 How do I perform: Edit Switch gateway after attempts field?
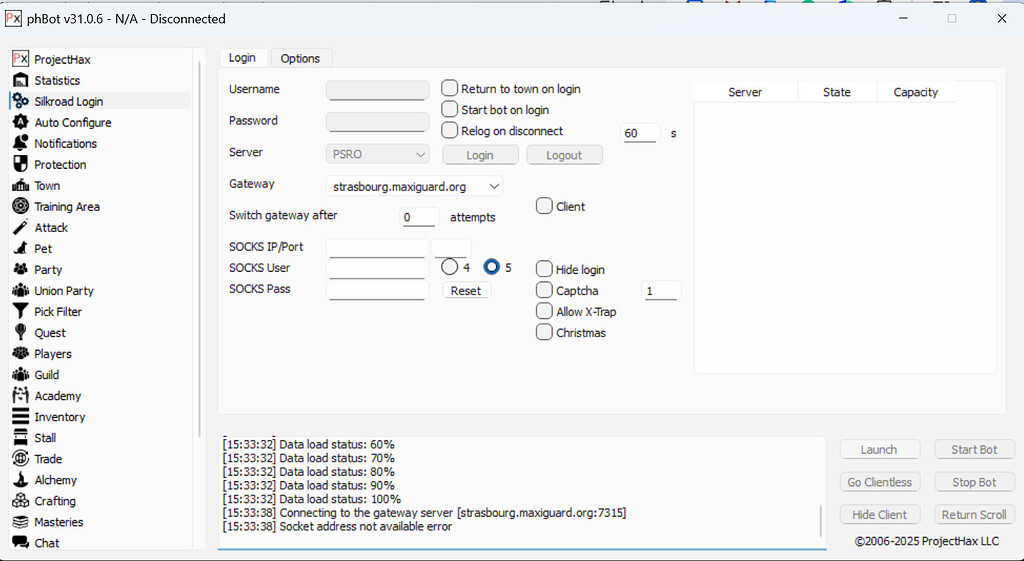point(419,217)
